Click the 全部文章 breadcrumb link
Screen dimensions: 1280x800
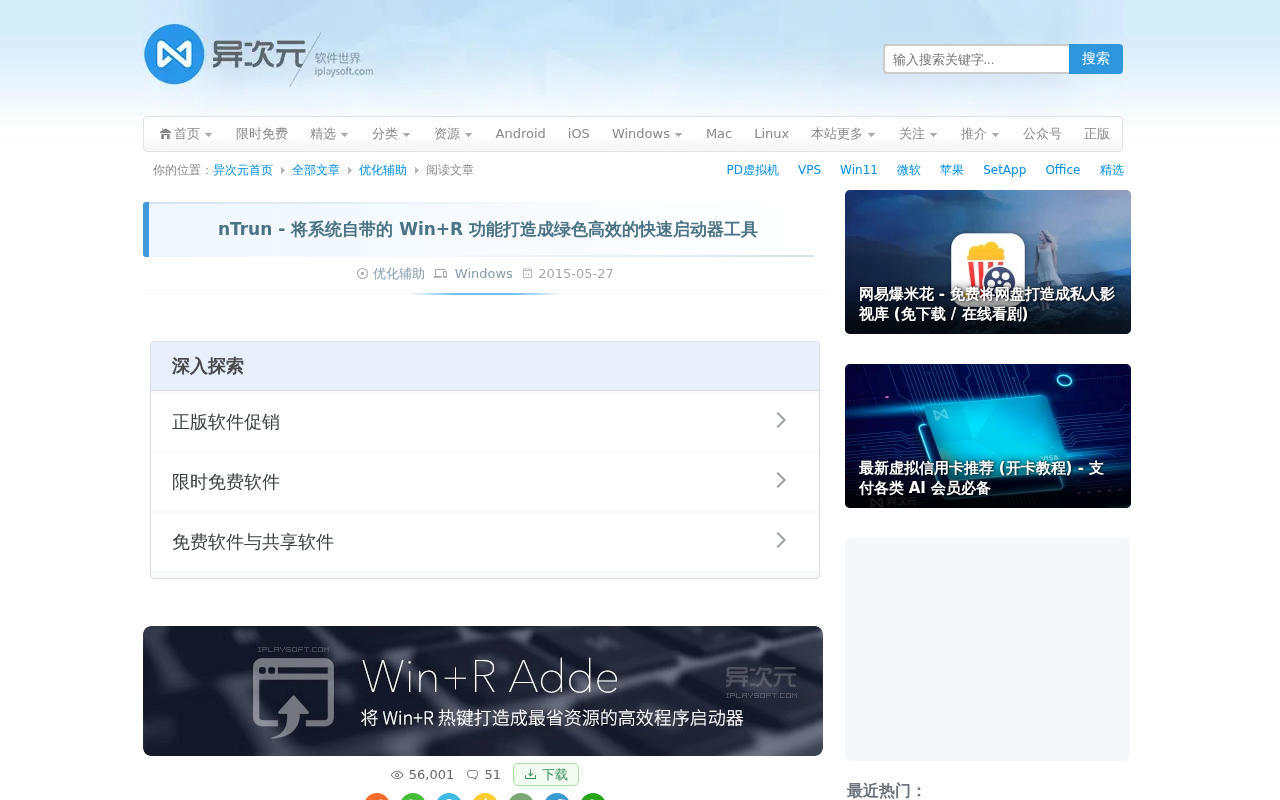[316, 170]
